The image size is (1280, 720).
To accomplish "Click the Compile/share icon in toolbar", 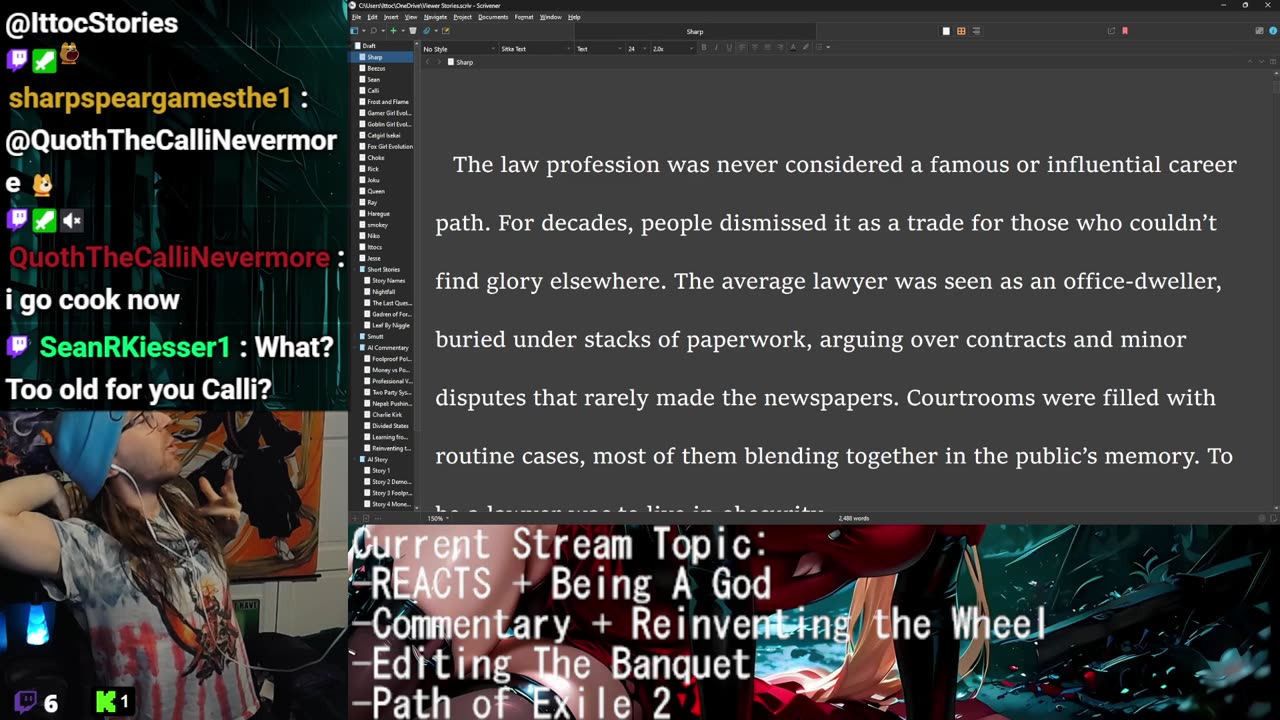I will pos(1111,31).
